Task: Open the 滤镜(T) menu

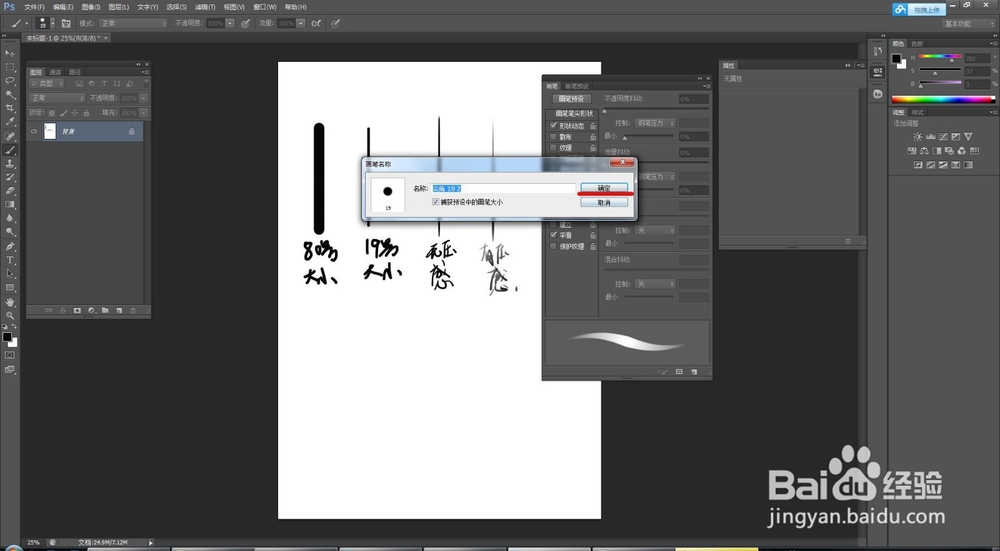Action: pos(205,7)
